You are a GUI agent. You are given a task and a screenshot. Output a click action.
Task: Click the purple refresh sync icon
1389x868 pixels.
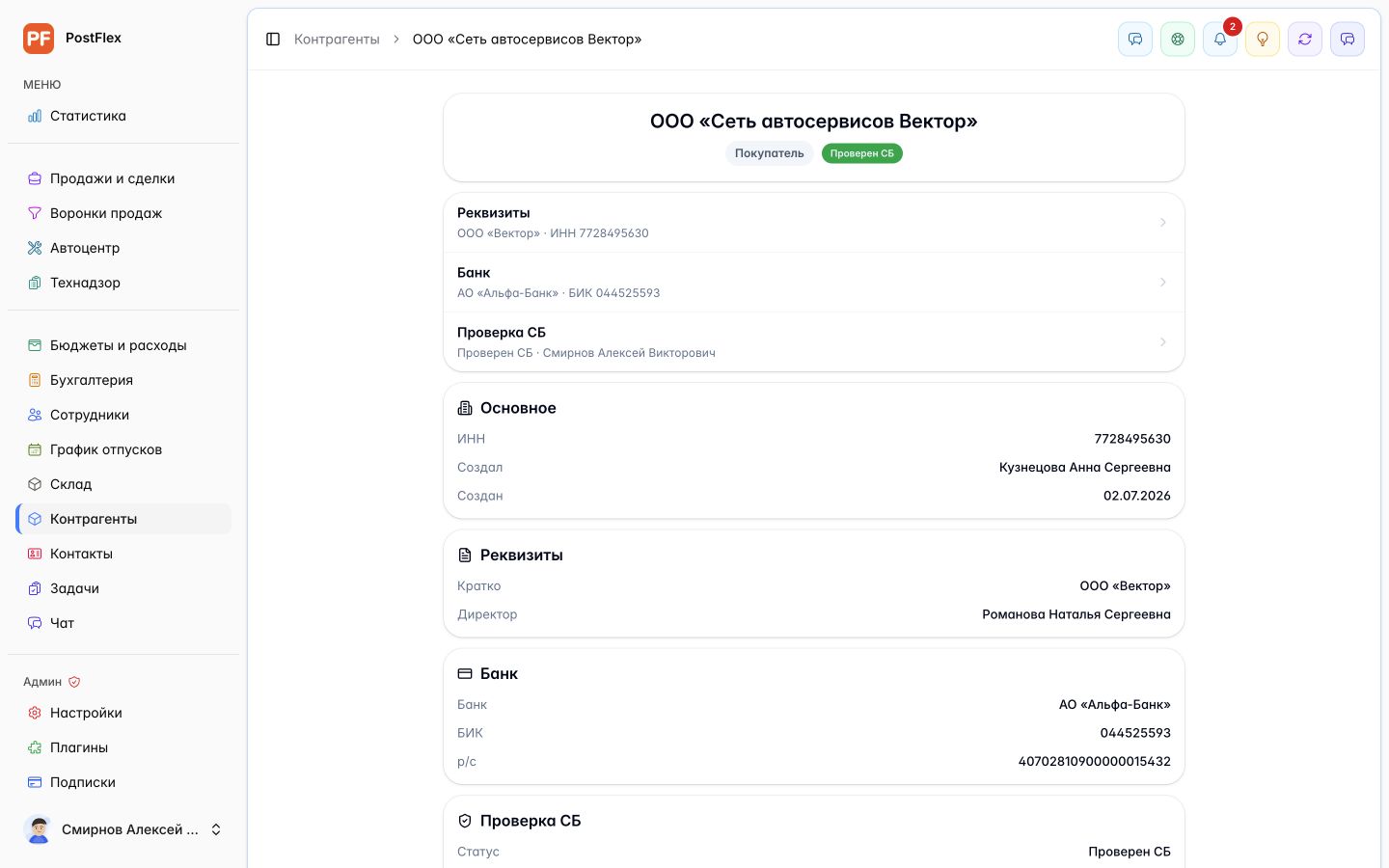(x=1305, y=40)
